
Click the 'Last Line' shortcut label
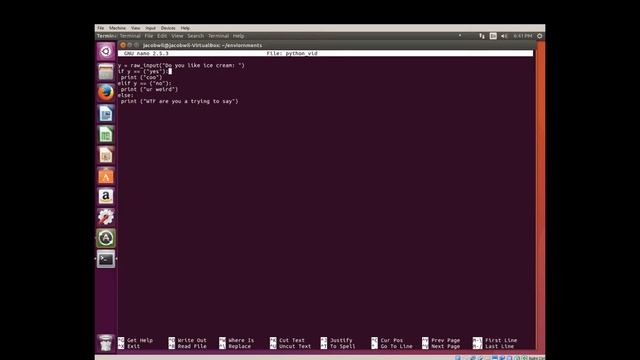499,347
